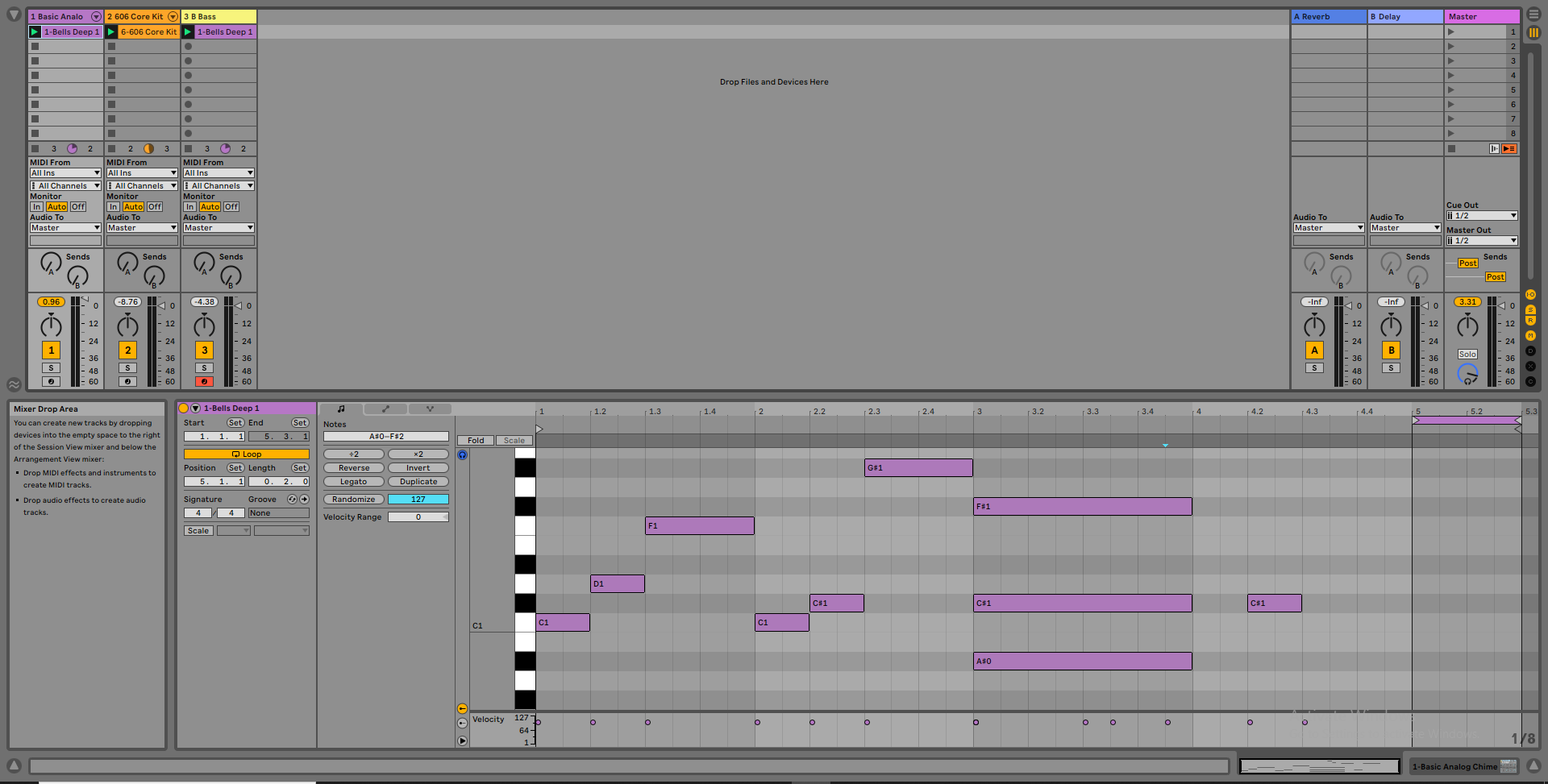The image size is (1548, 784).
Task: Click the clip activator circle beside 1-Bells Deep 1
Action: pyautogui.click(x=183, y=409)
